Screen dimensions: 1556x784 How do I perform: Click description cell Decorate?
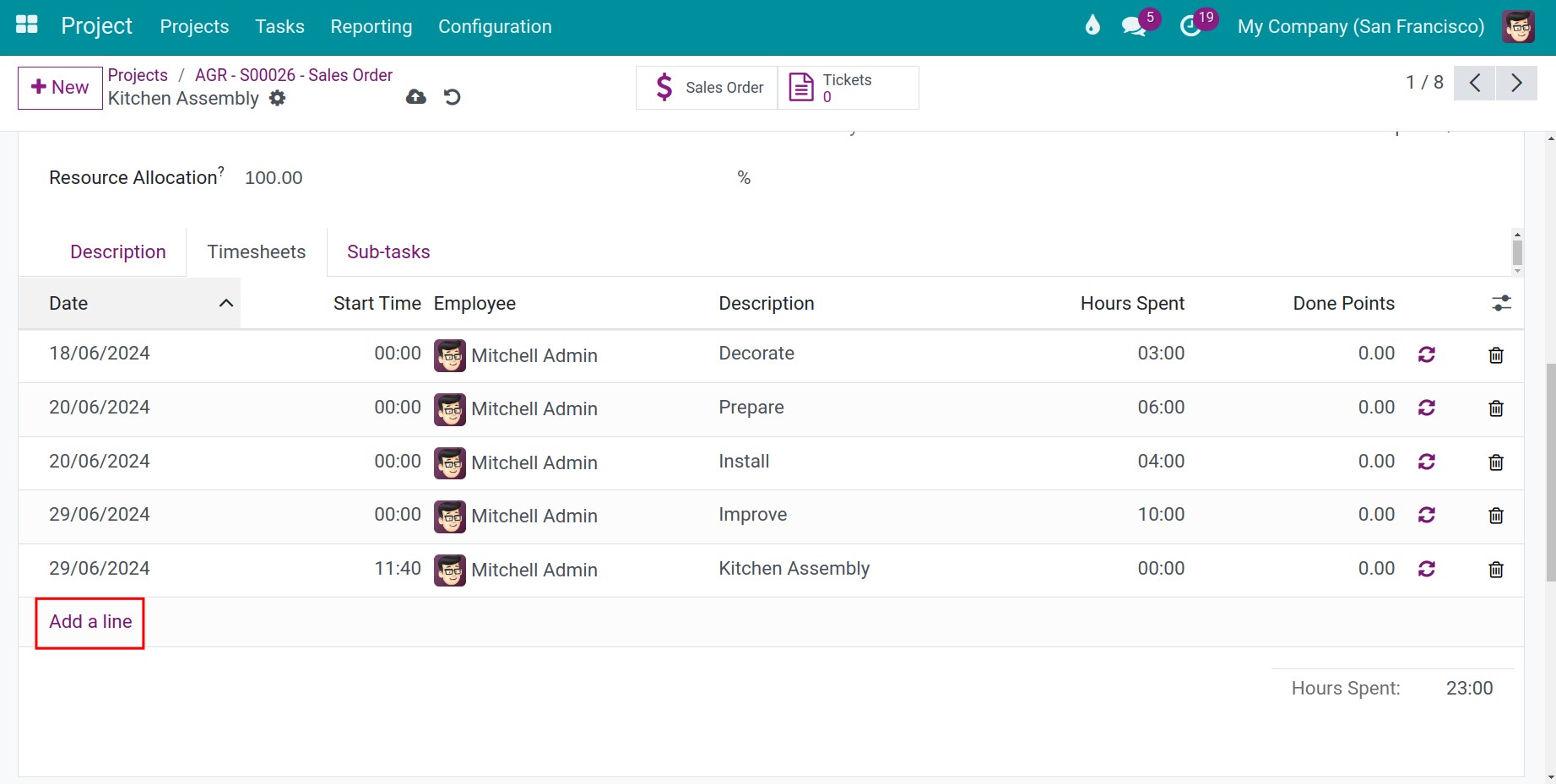point(756,354)
